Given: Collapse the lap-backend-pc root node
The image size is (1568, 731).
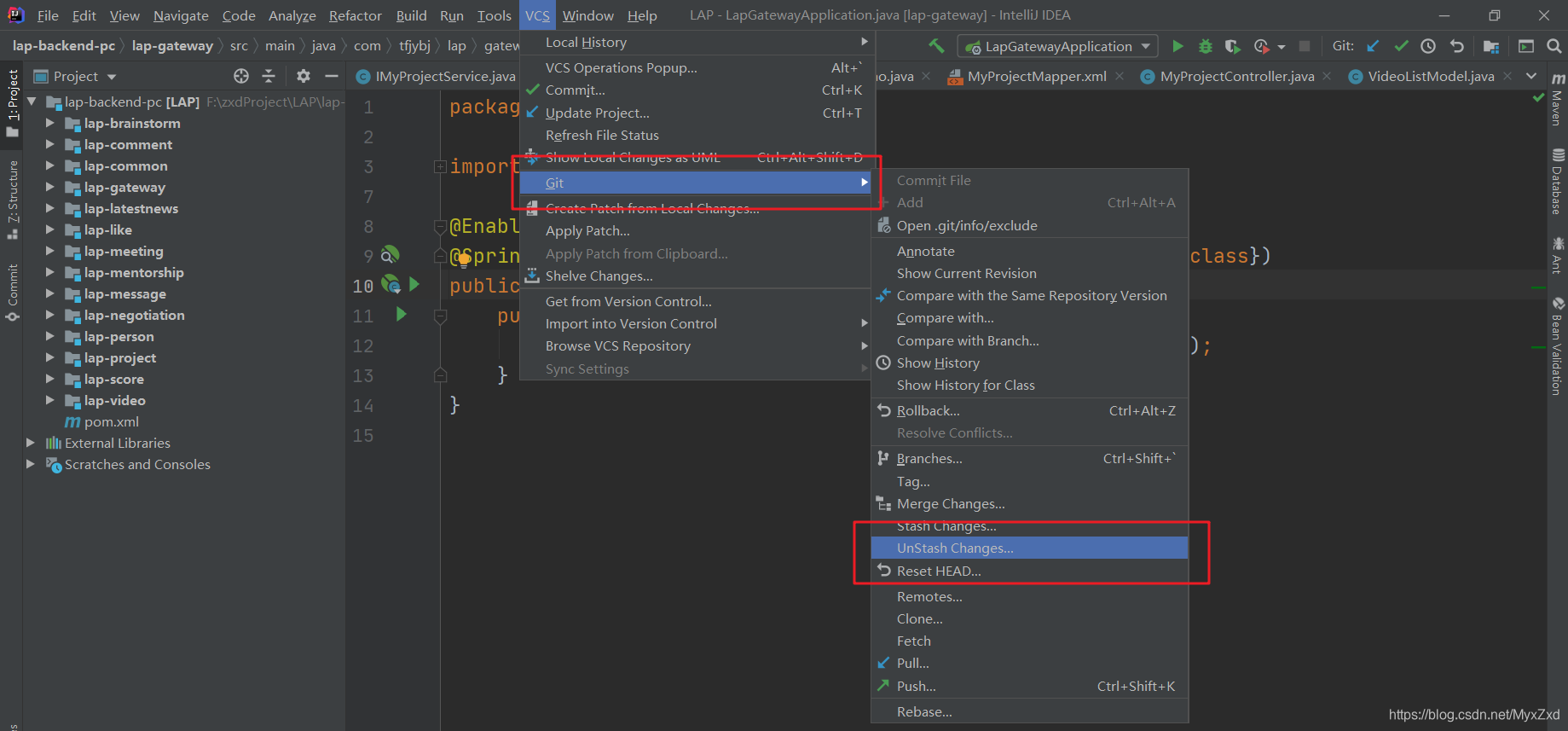Looking at the screenshot, I should (x=32, y=102).
